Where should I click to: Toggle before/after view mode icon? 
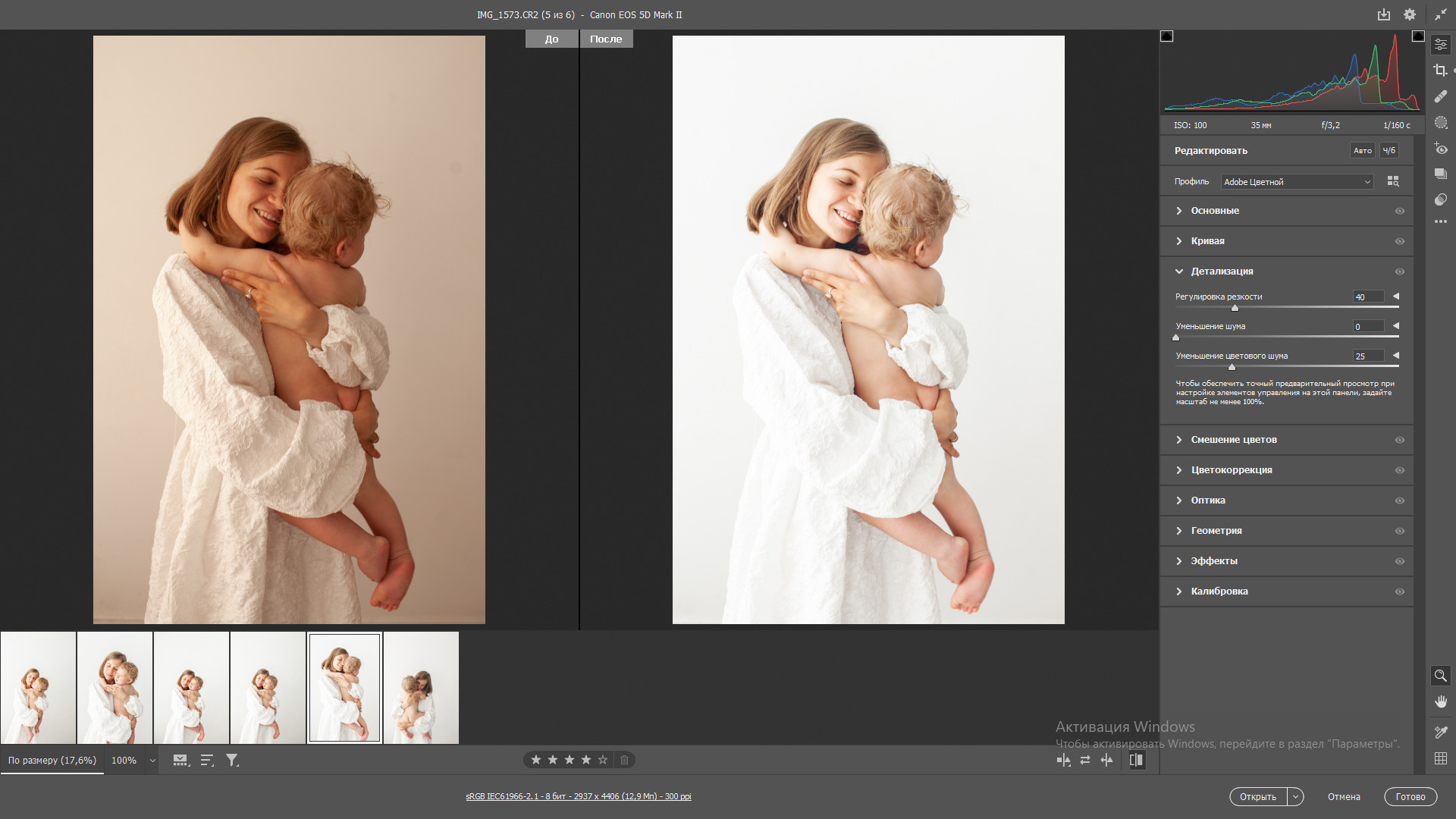[1136, 760]
